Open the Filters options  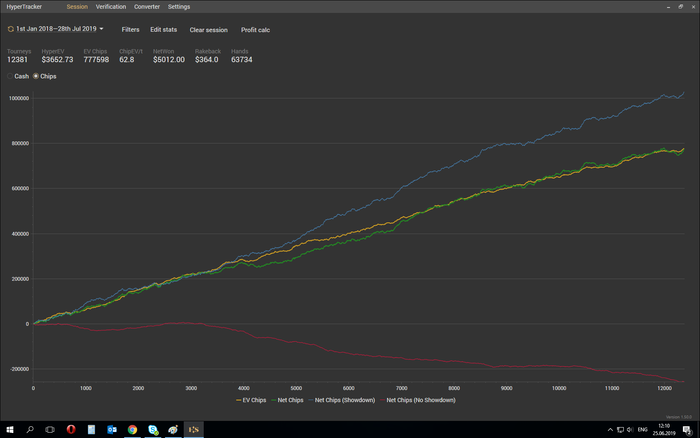(x=130, y=29)
